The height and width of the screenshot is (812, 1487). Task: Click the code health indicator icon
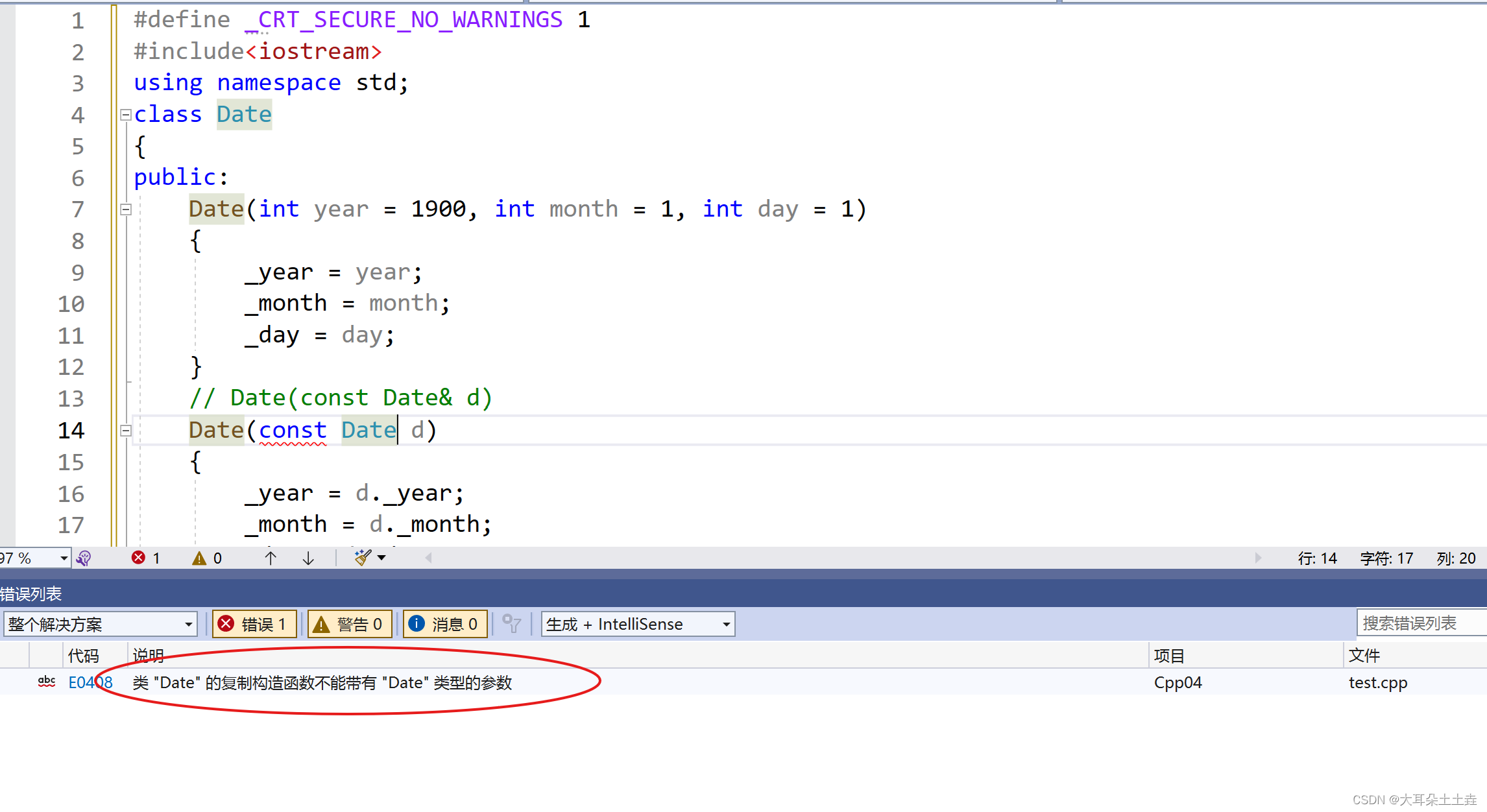coord(84,558)
